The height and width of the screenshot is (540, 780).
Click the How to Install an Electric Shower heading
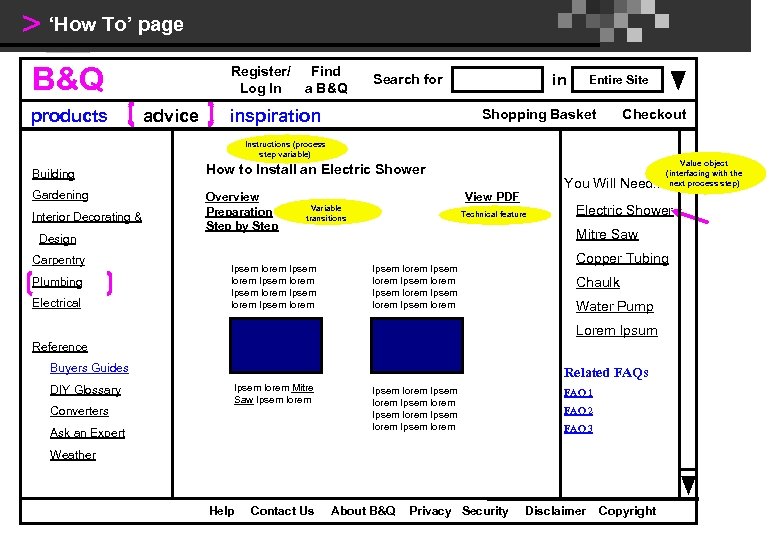pyautogui.click(x=316, y=170)
